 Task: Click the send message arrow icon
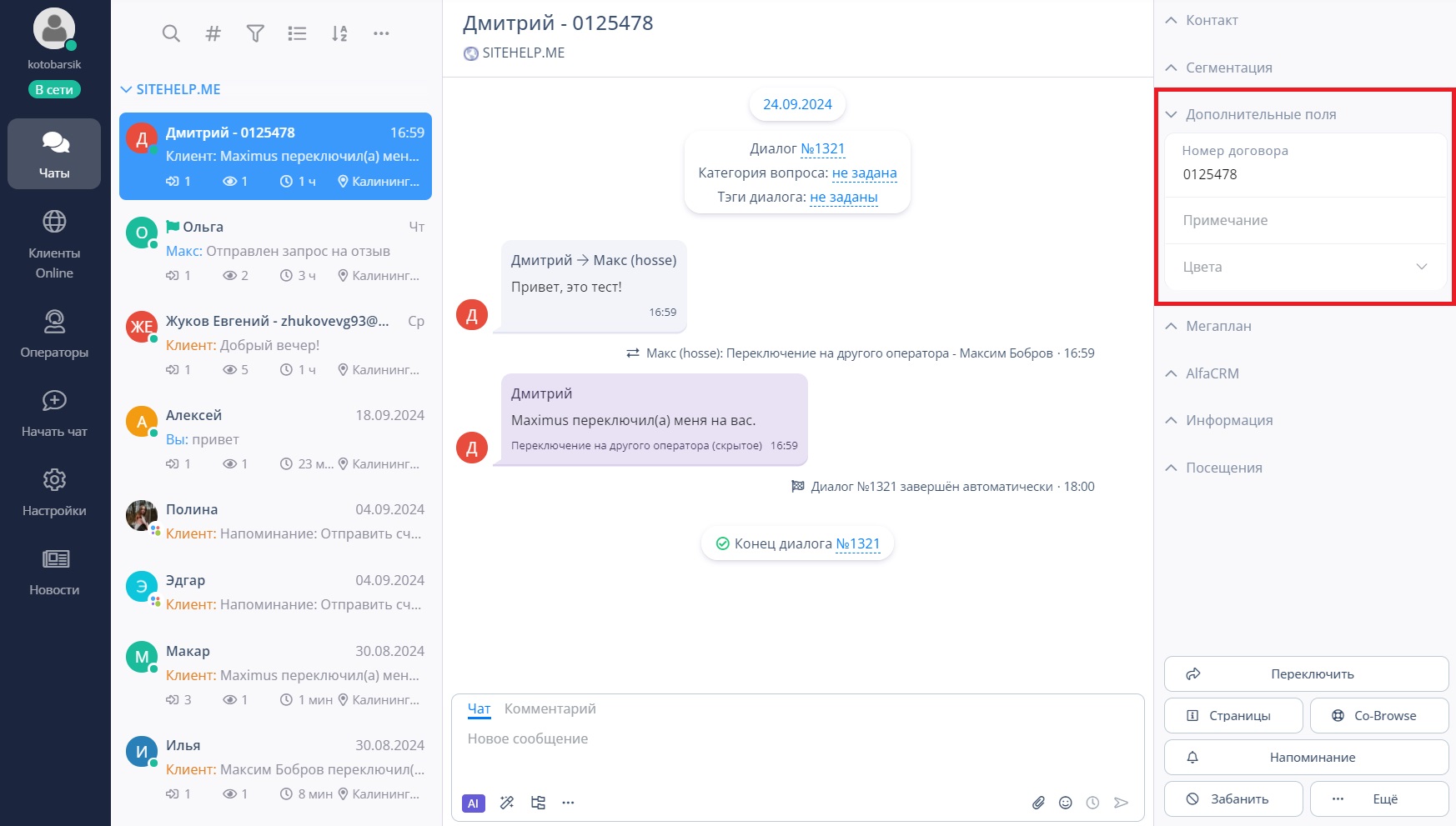1121,803
